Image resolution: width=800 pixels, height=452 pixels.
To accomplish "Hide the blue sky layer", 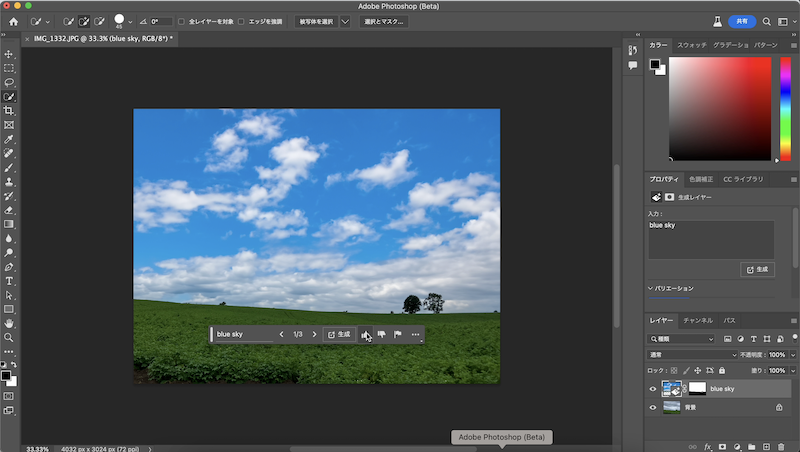I will (653, 389).
